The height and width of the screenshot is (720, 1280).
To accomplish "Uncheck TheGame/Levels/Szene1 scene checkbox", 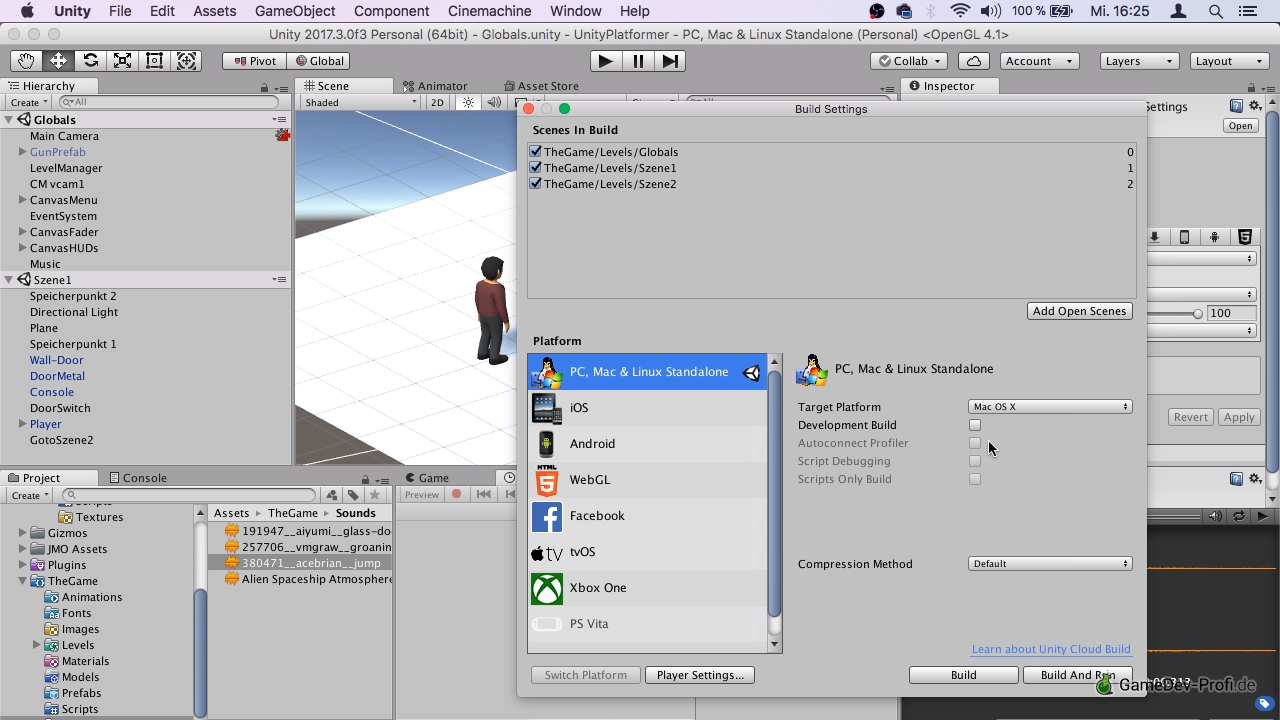I will 535,168.
